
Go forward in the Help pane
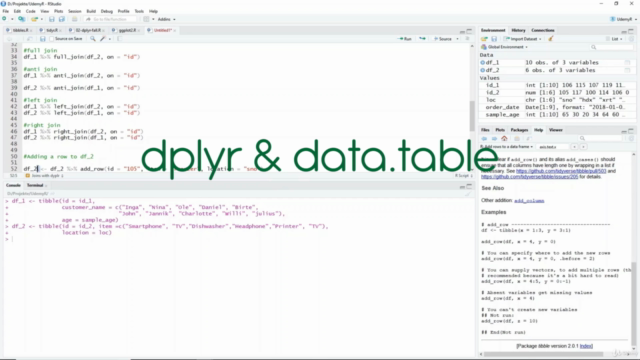coord(494,139)
